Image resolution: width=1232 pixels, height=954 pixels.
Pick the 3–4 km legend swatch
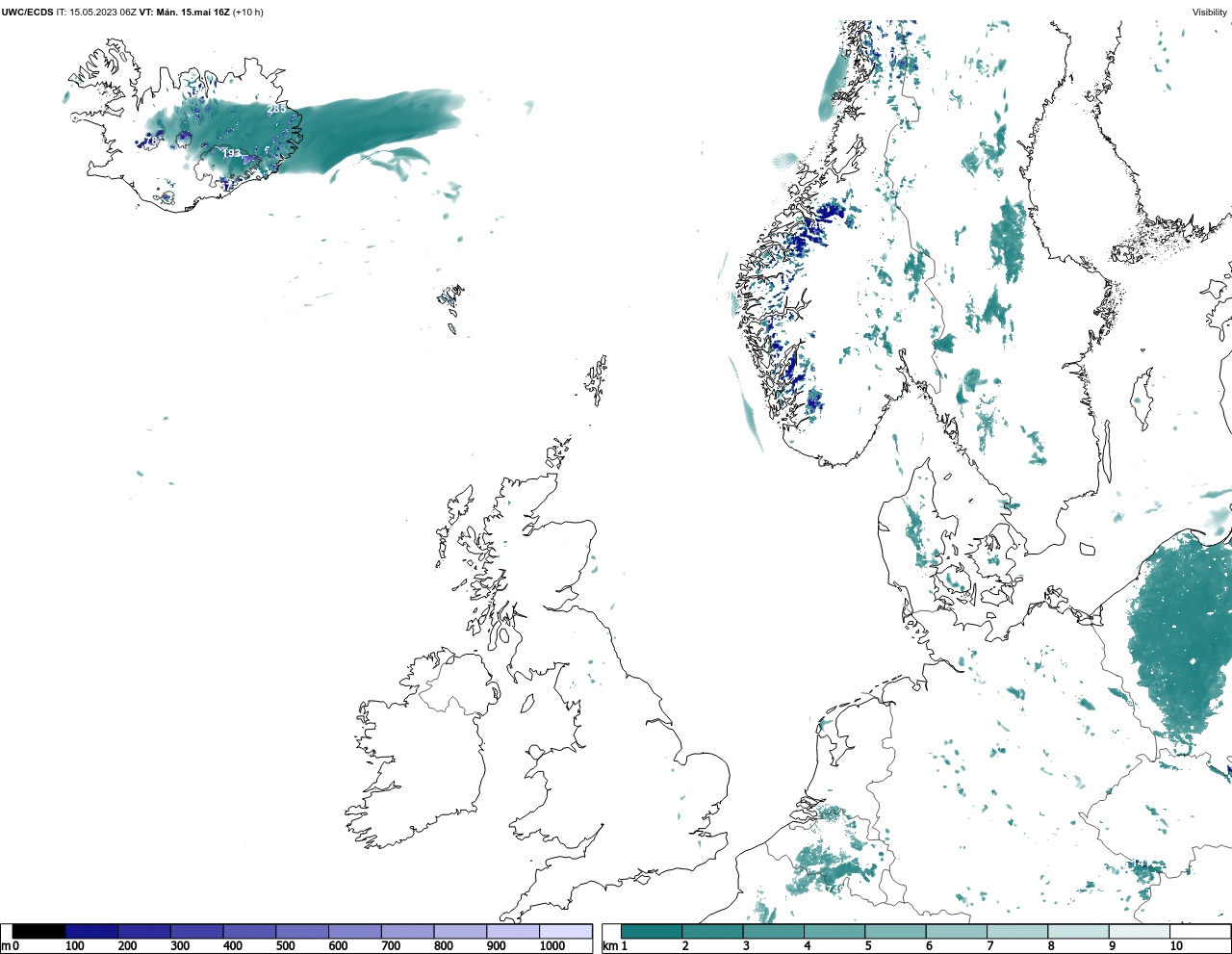point(774,931)
